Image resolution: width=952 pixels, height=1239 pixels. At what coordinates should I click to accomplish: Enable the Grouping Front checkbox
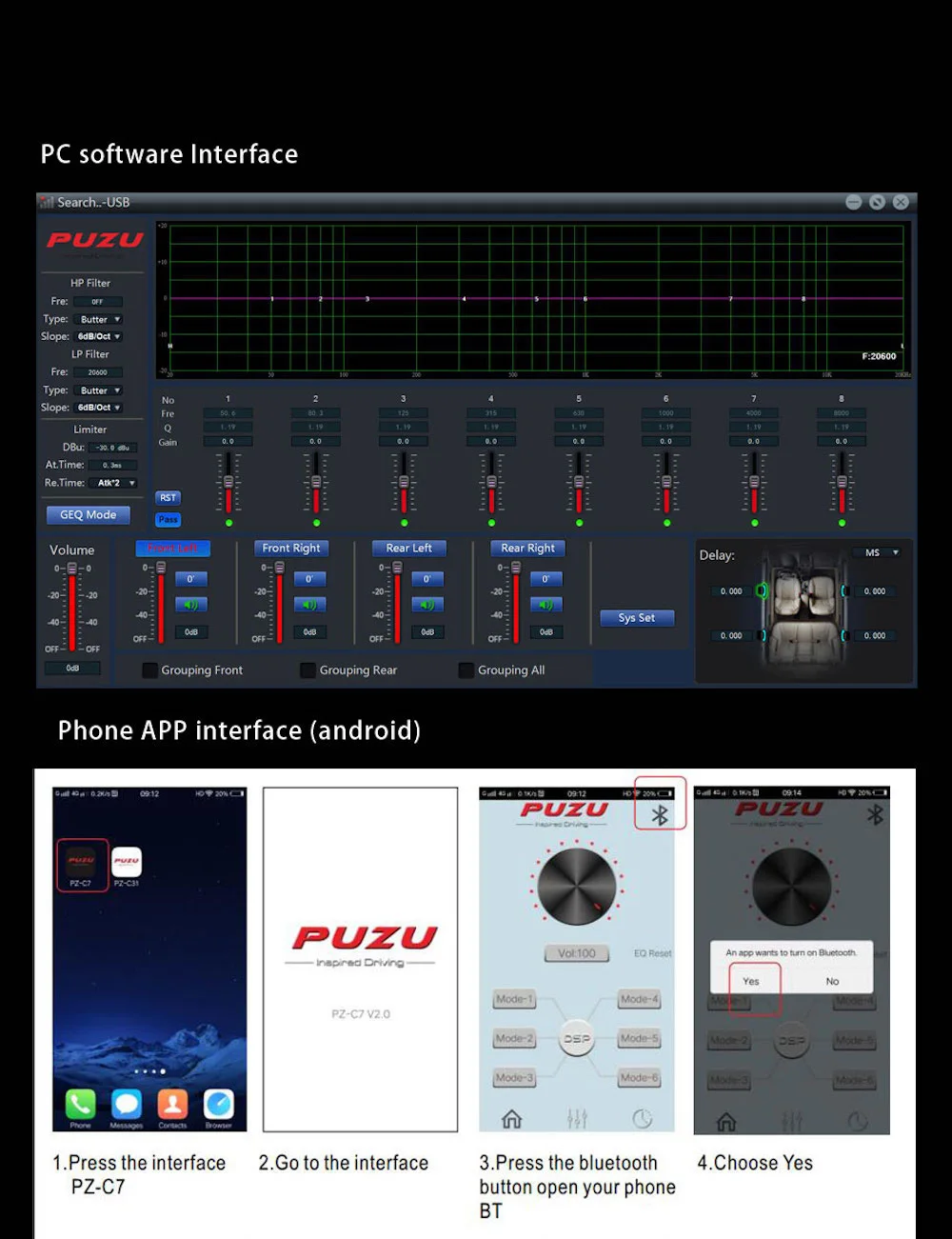click(149, 670)
